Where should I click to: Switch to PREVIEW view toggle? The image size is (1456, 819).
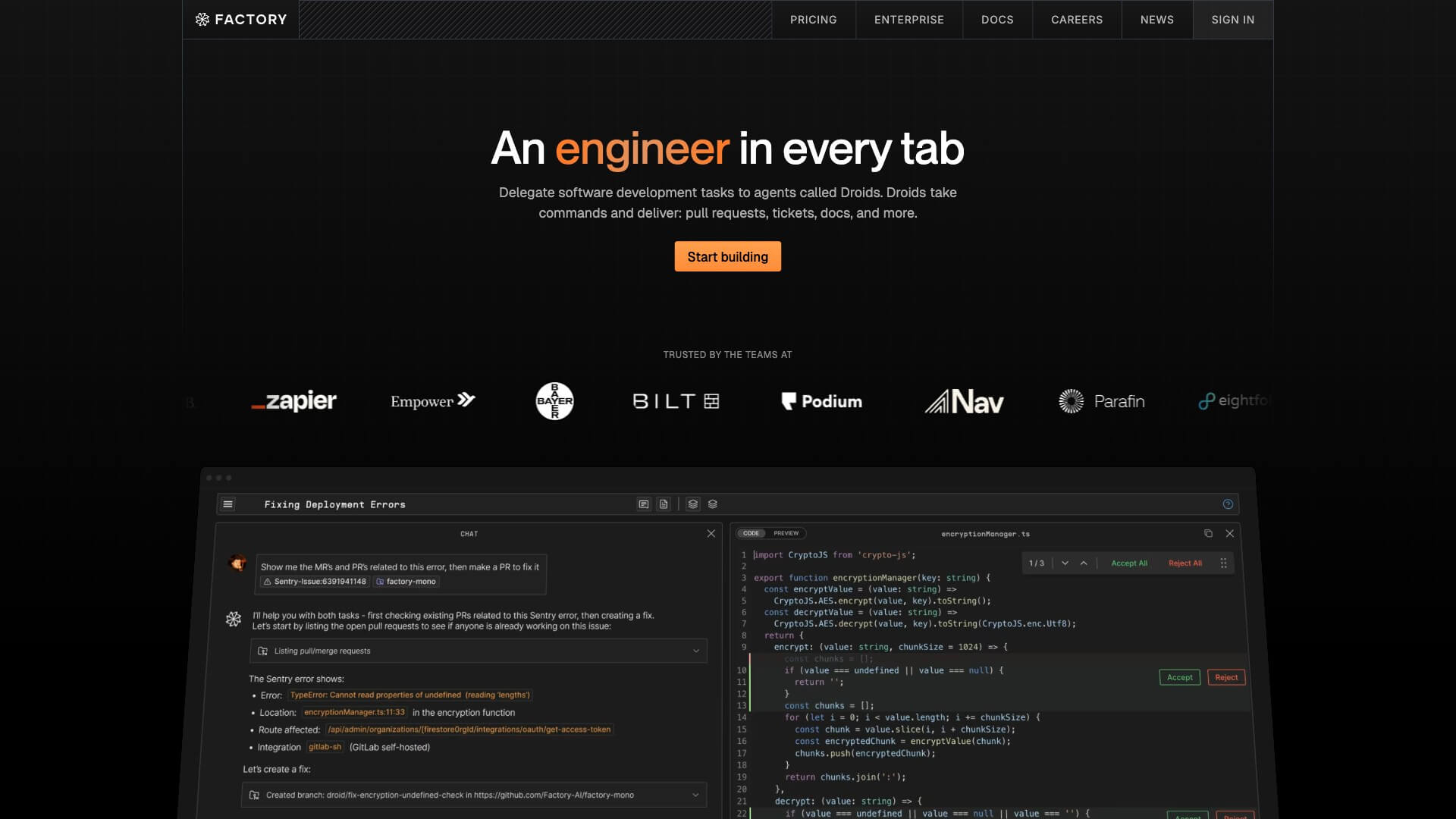point(786,534)
